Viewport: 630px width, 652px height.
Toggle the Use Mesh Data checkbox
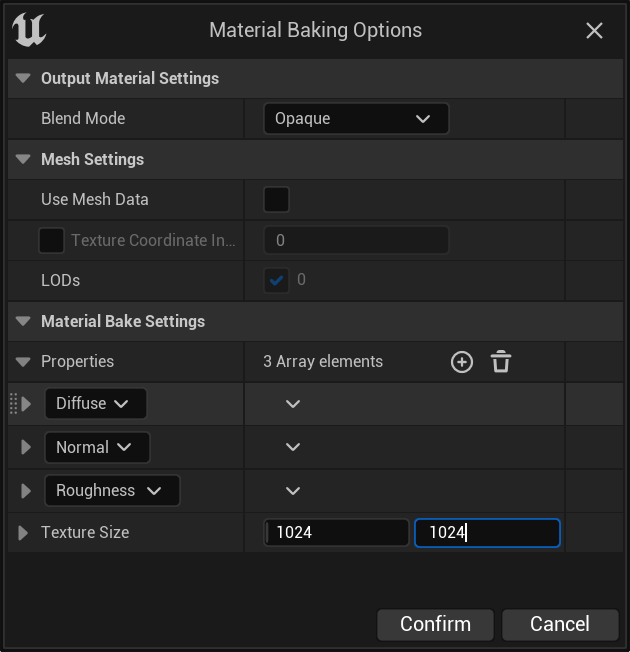click(x=276, y=200)
